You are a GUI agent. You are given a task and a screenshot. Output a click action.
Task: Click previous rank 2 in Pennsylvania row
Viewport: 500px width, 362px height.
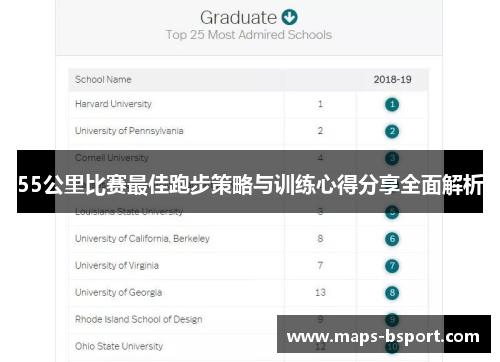(320, 131)
